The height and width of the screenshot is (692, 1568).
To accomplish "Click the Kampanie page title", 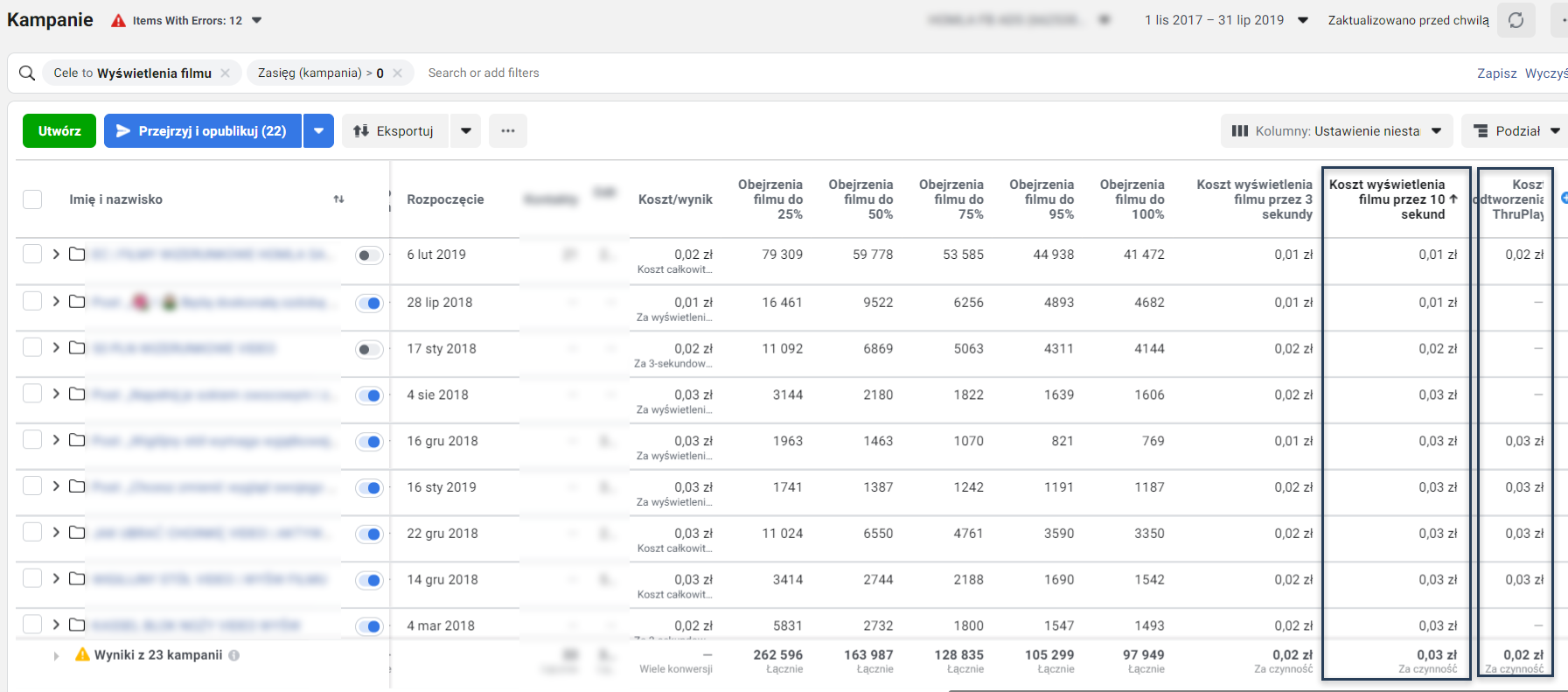I will click(50, 20).
